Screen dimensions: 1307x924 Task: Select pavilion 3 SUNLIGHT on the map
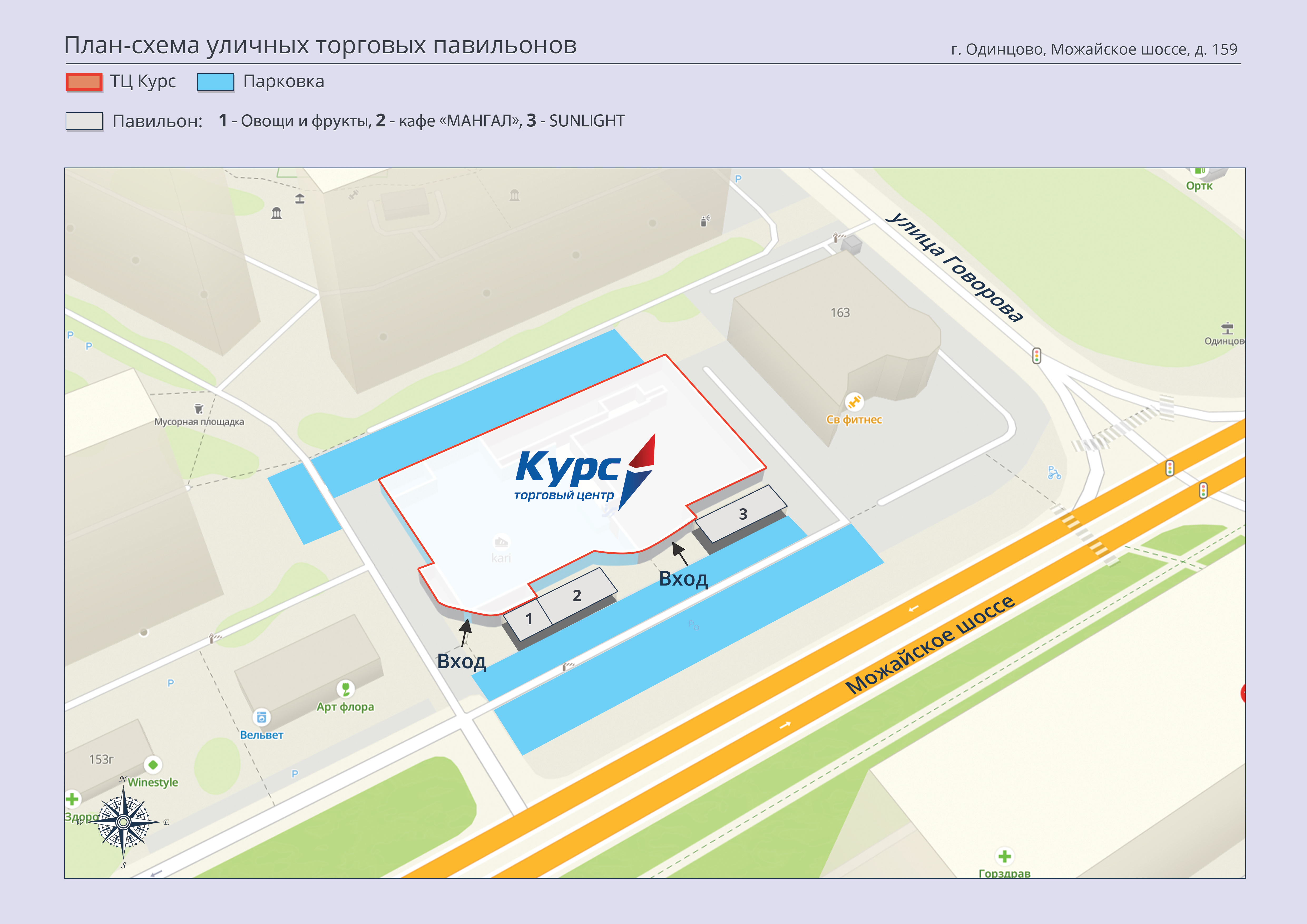[x=742, y=514]
